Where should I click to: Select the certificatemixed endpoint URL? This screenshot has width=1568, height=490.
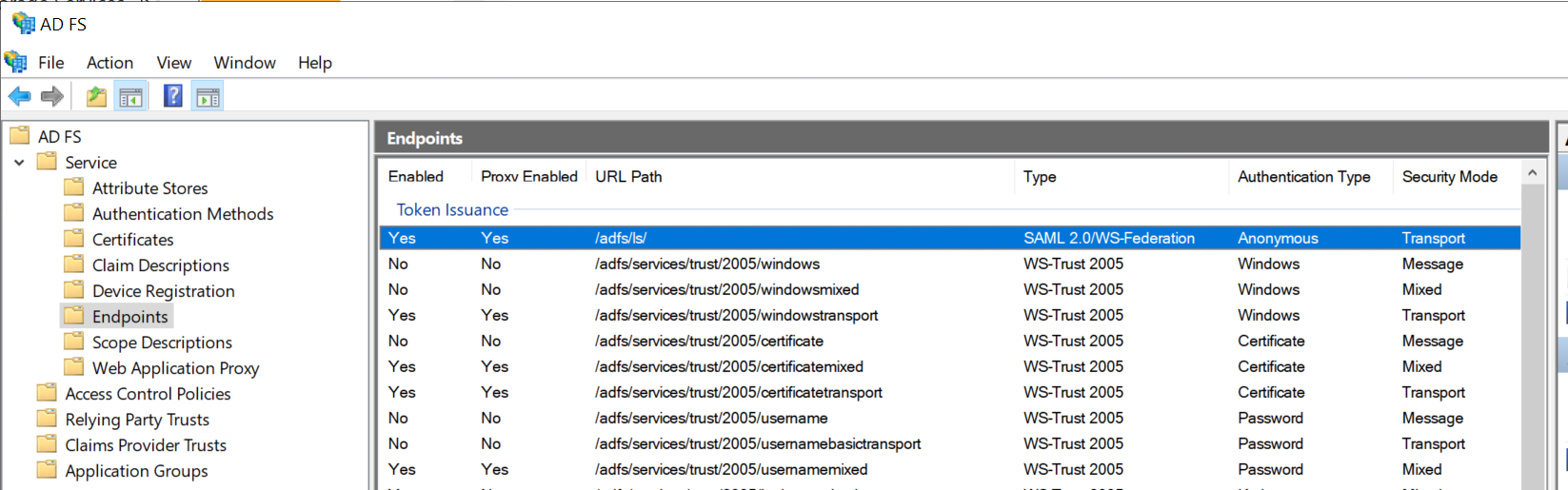click(x=729, y=366)
